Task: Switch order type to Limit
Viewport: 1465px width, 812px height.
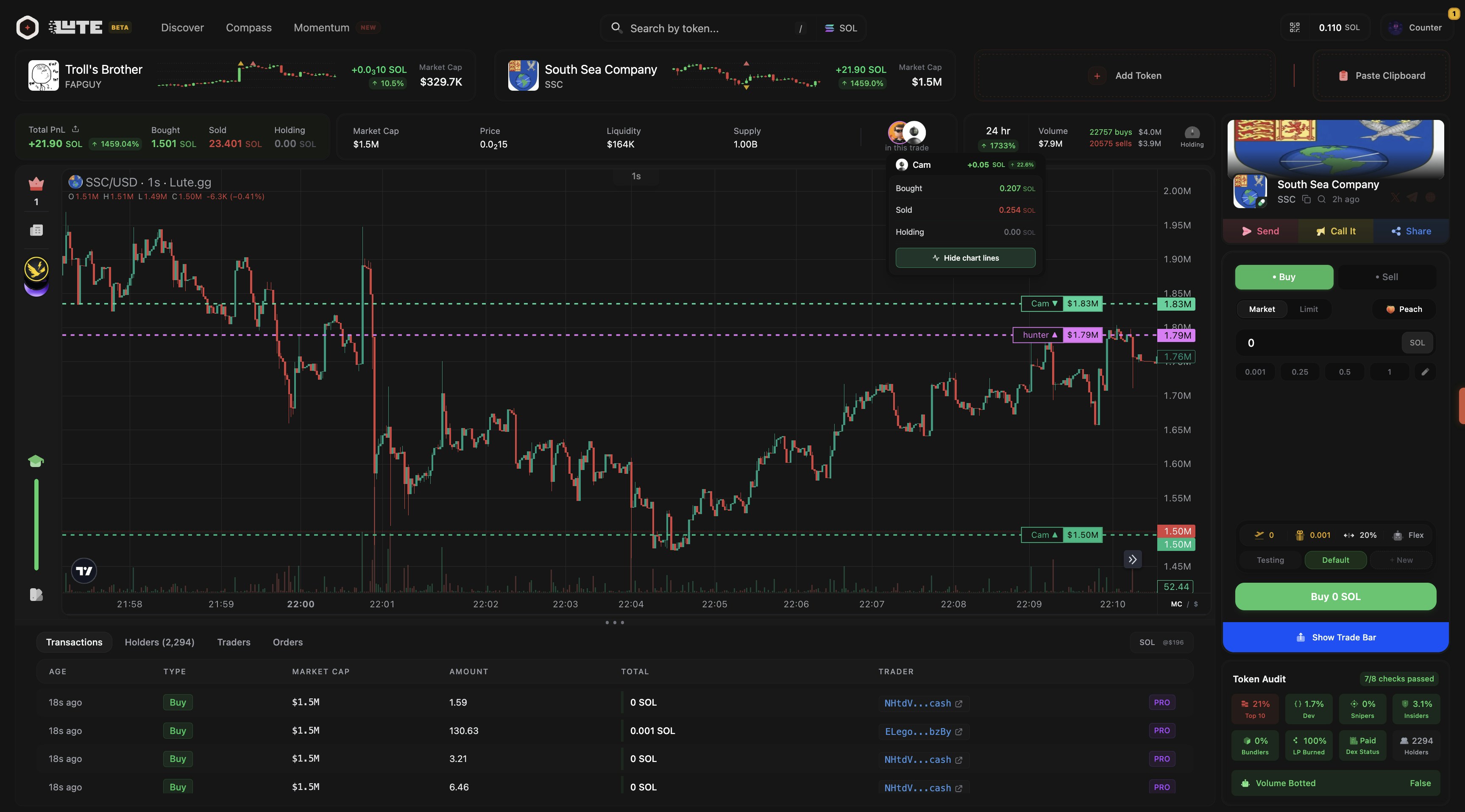Action: (x=1308, y=309)
